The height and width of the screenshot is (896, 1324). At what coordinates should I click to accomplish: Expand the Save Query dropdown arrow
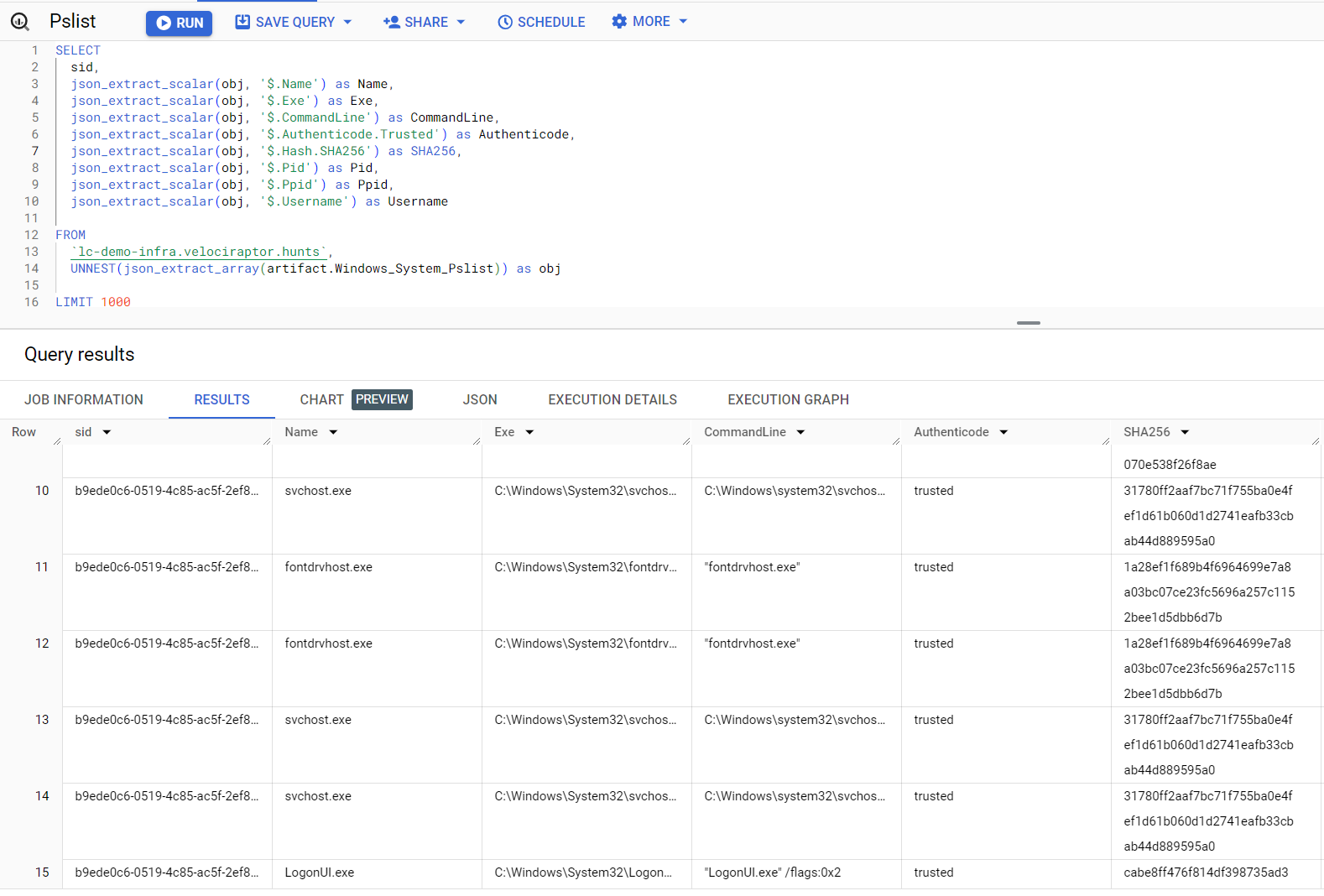(347, 22)
